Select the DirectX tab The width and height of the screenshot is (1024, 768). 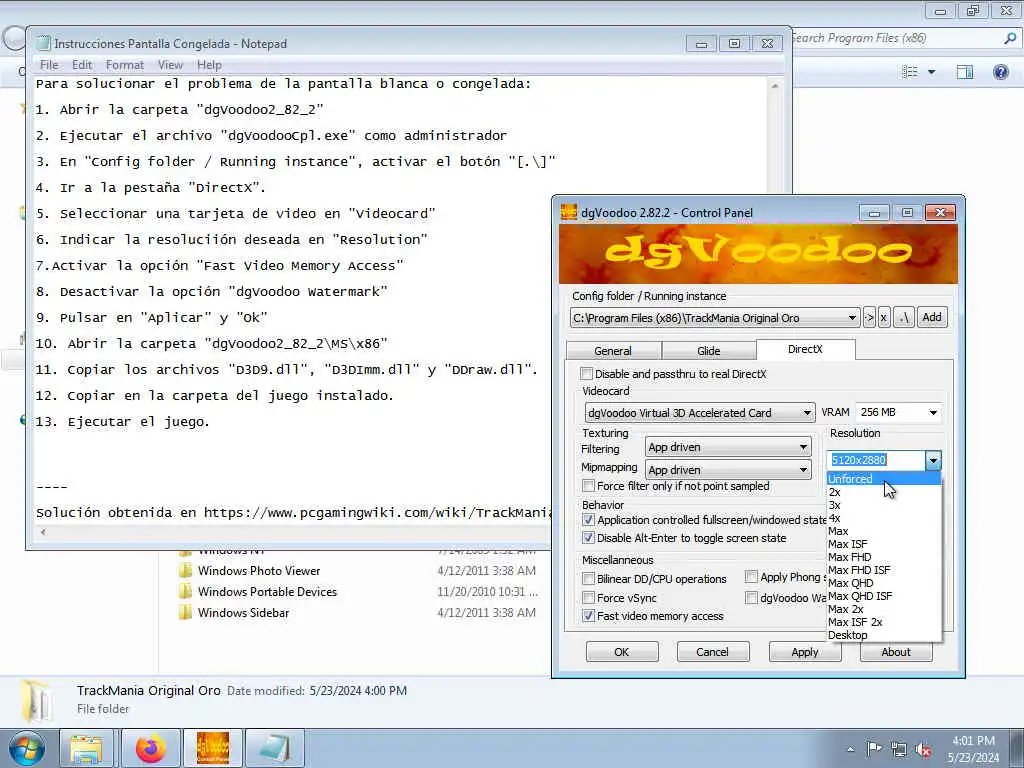pos(805,349)
